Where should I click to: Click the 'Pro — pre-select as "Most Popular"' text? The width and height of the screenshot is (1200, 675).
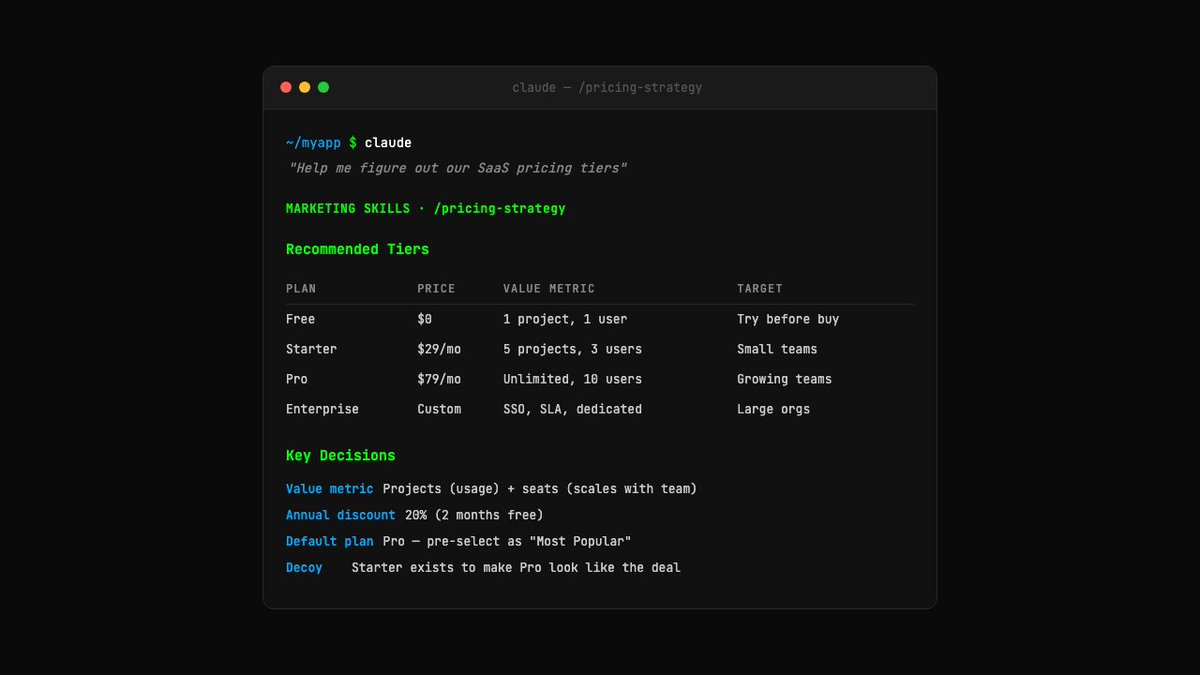[x=507, y=541]
